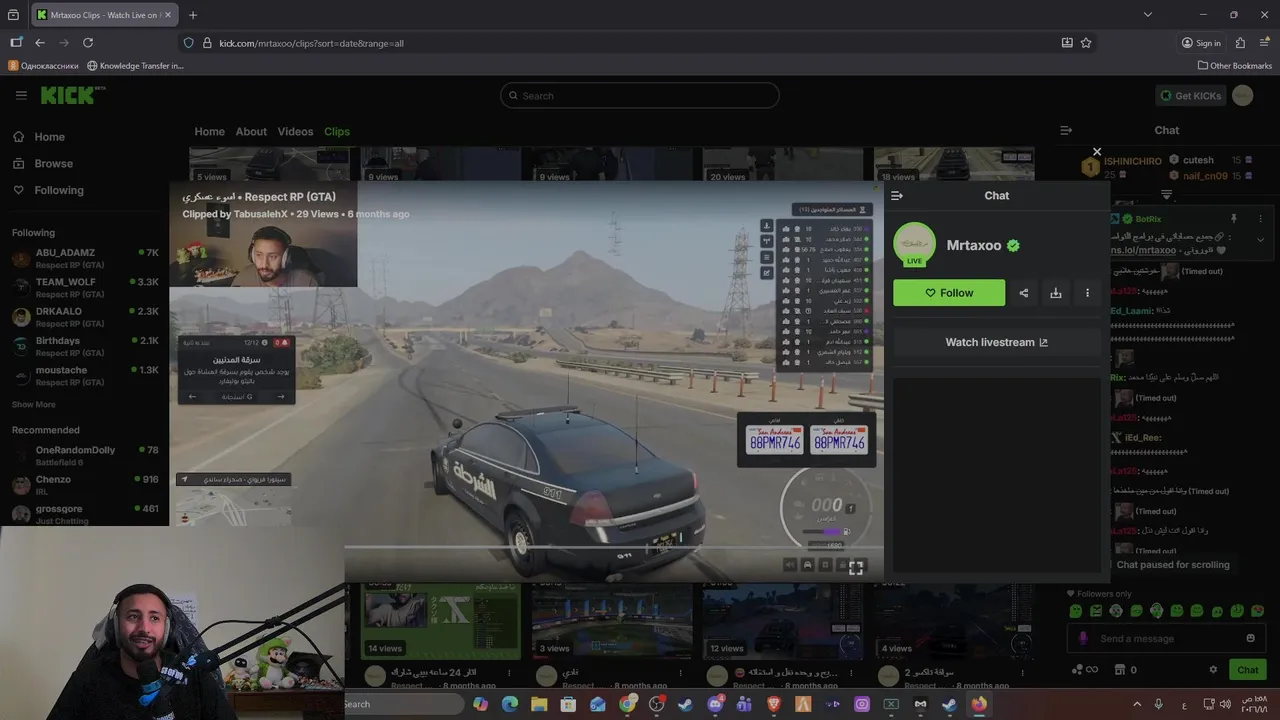This screenshot has width=1280, height=720.
Task: Collapse the chat in the clip dialog
Action: (x=897, y=196)
